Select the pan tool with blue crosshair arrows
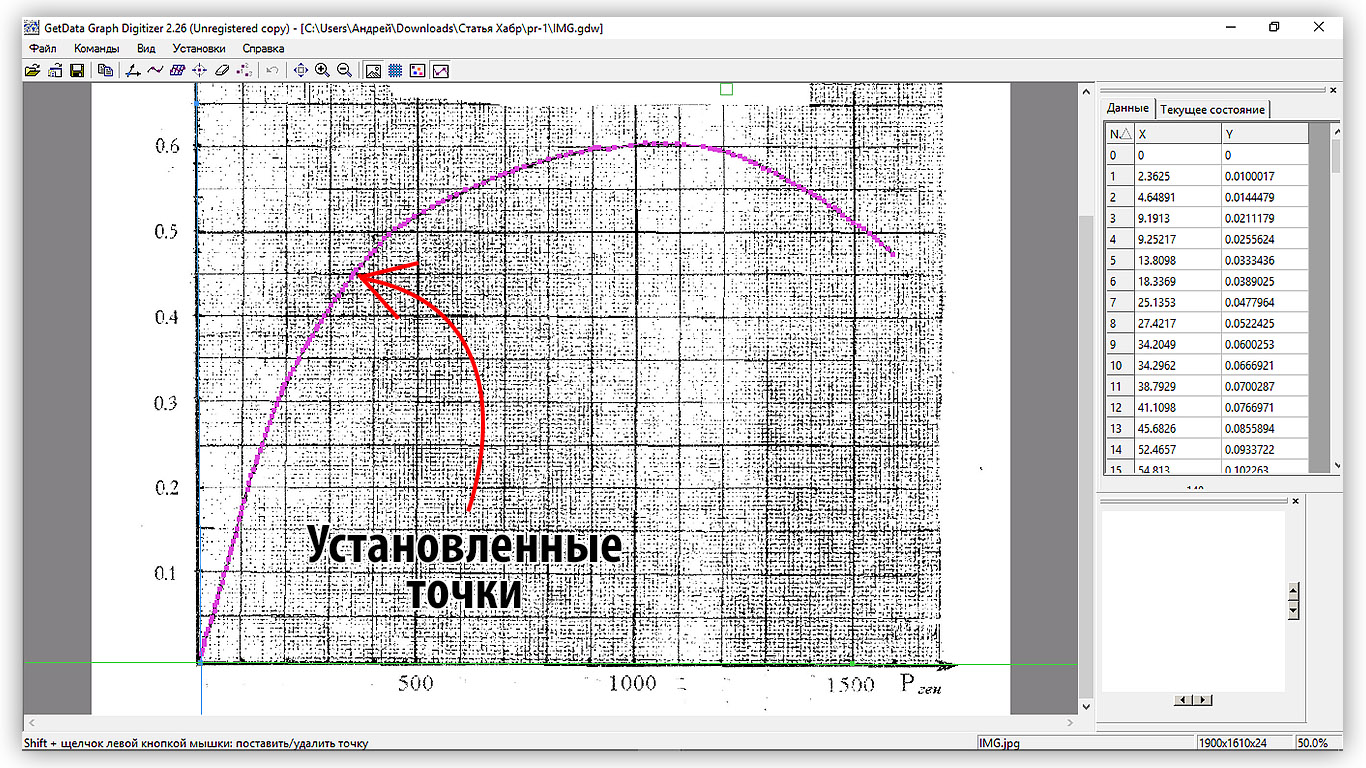The image size is (1366, 768). point(300,70)
